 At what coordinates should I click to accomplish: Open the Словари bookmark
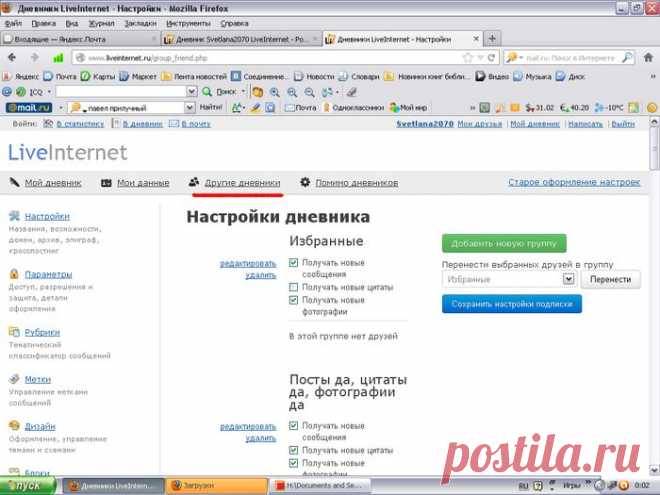[359, 77]
